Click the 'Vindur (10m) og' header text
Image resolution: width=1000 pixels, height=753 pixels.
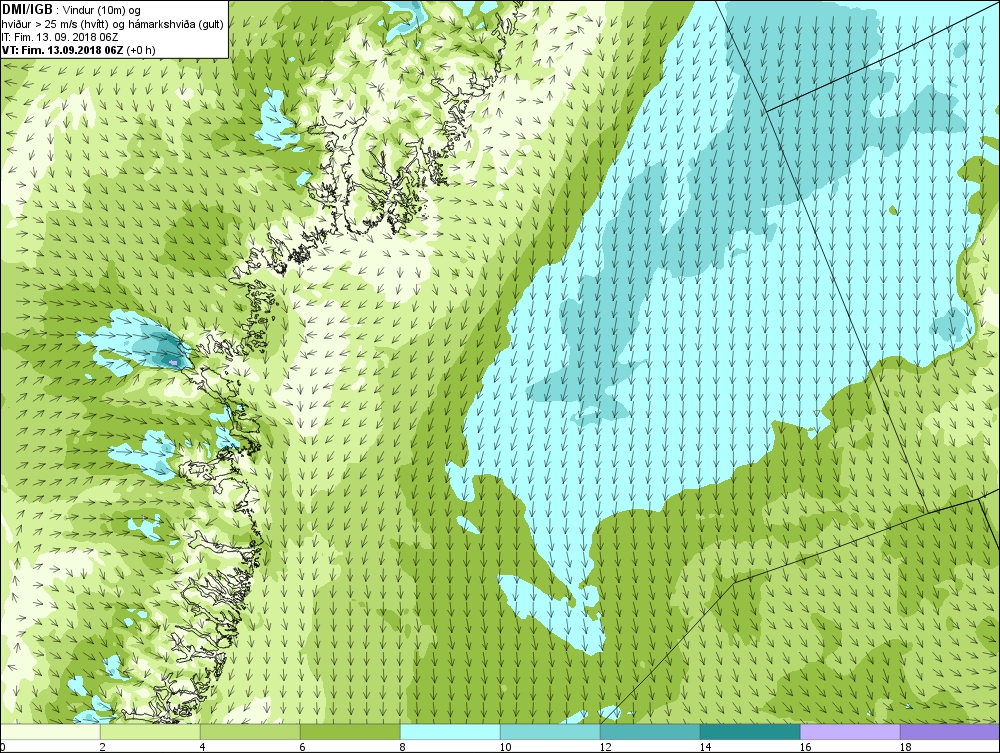click(x=102, y=10)
